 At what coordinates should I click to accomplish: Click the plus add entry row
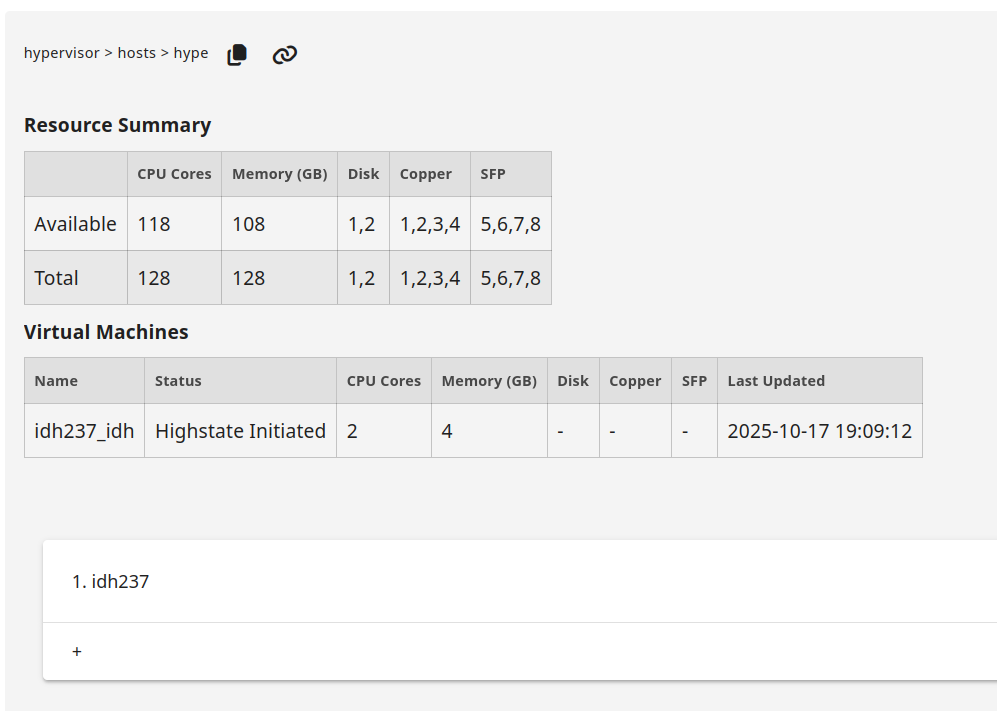(77, 651)
